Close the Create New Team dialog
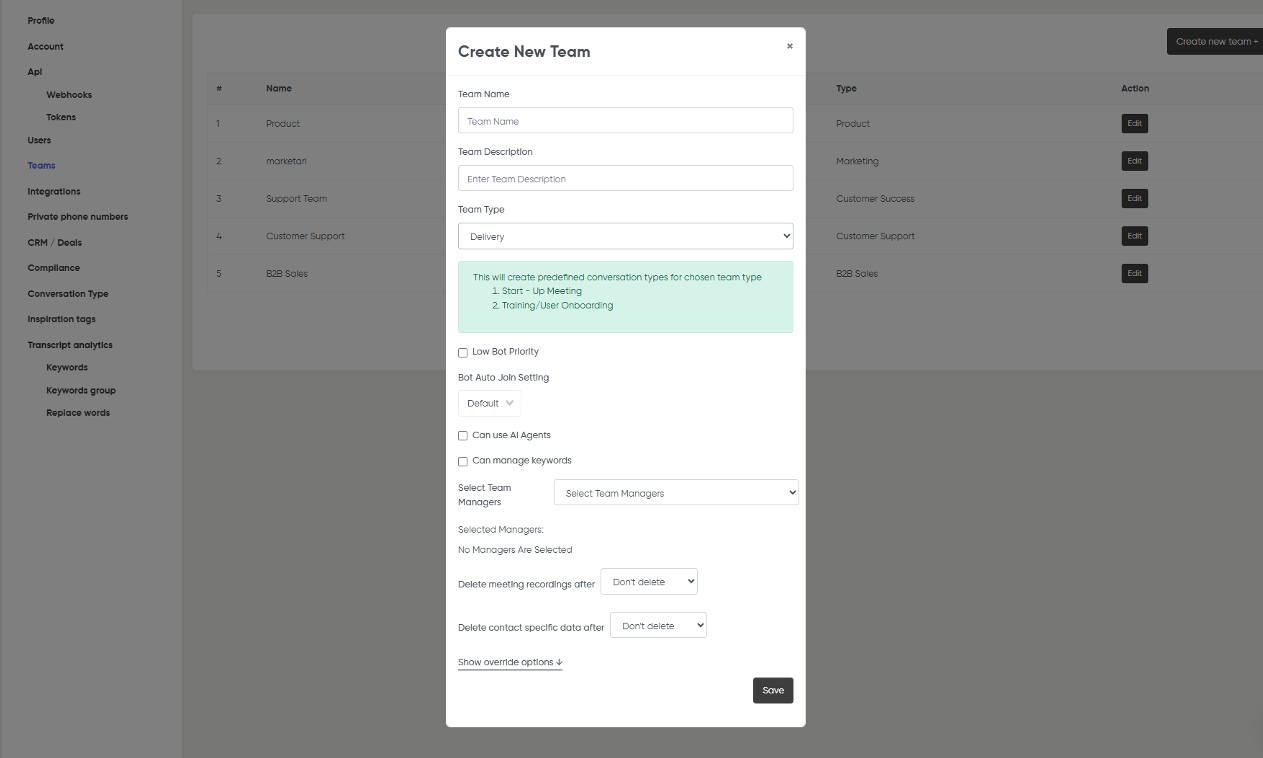This screenshot has height=758, width=1263. pyautogui.click(x=789, y=46)
